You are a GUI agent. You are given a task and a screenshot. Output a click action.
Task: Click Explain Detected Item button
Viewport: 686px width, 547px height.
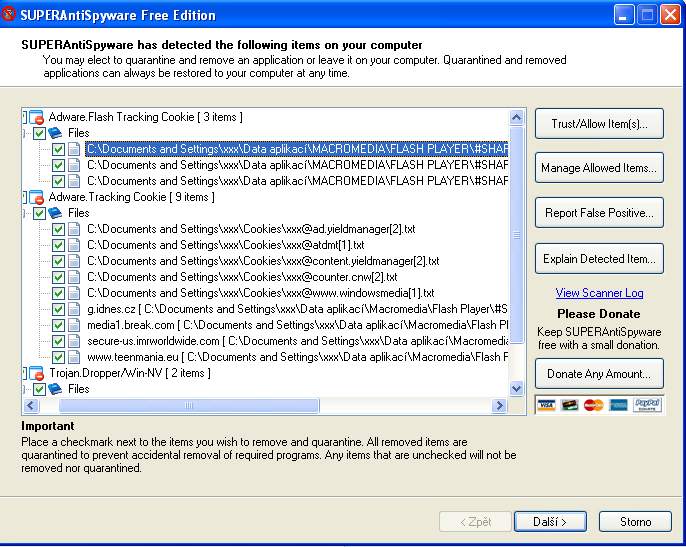click(x=599, y=259)
